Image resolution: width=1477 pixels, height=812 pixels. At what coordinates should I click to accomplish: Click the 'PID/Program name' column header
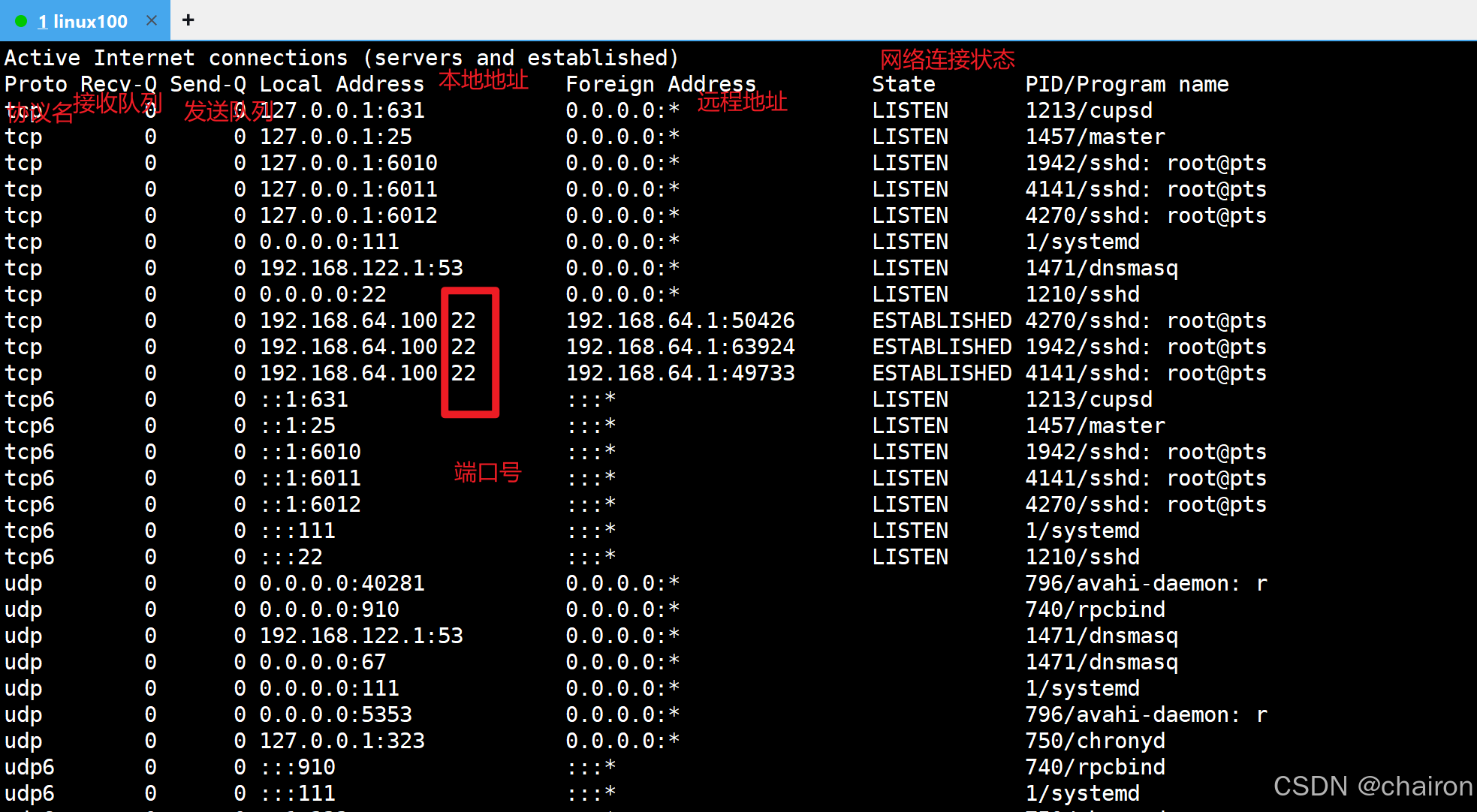coord(1126,84)
